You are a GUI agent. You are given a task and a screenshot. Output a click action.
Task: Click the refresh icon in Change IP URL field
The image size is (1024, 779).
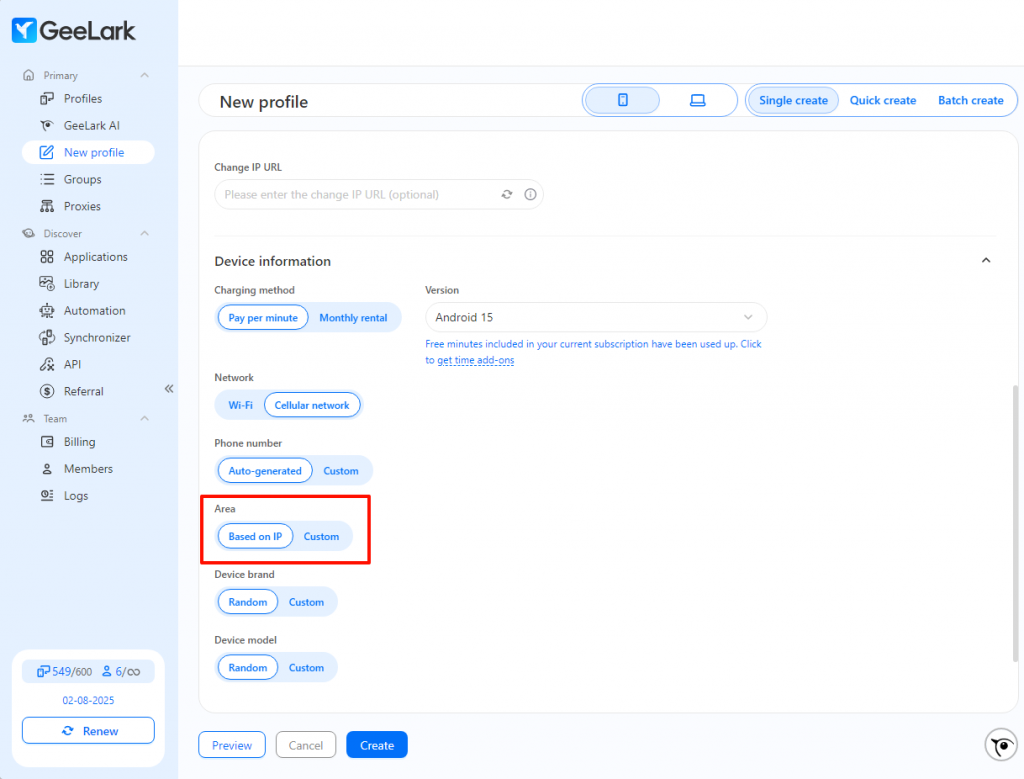[x=507, y=195]
